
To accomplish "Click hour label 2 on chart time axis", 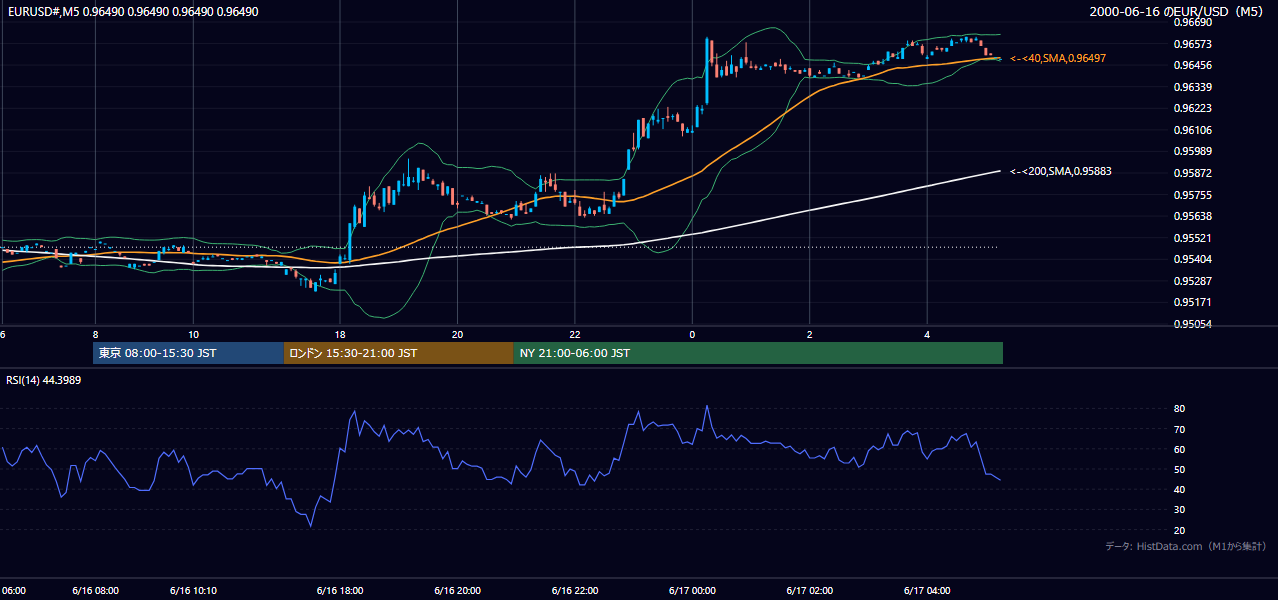I will point(809,335).
